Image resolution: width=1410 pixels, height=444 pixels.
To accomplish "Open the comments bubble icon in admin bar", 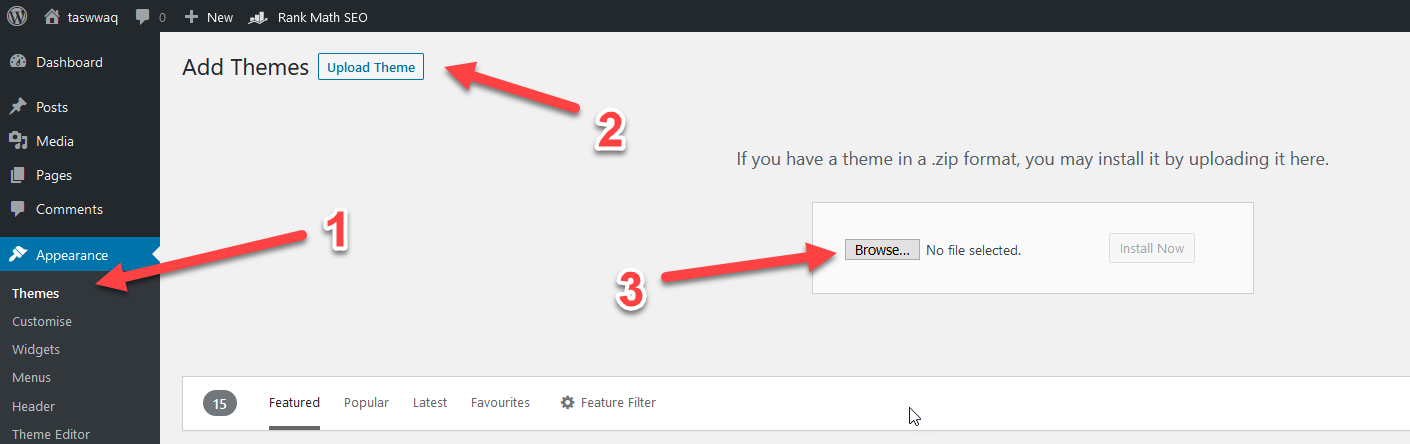I will pos(144,17).
